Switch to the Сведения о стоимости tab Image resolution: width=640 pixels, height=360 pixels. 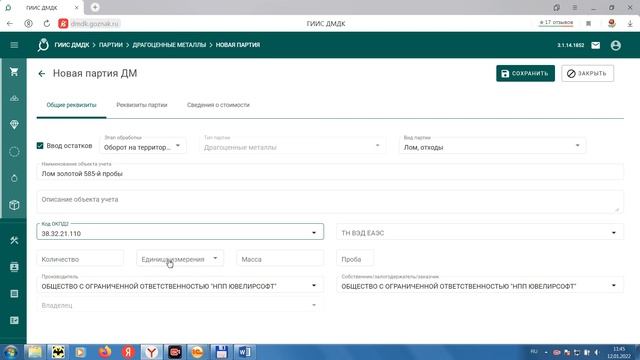pyautogui.click(x=218, y=105)
